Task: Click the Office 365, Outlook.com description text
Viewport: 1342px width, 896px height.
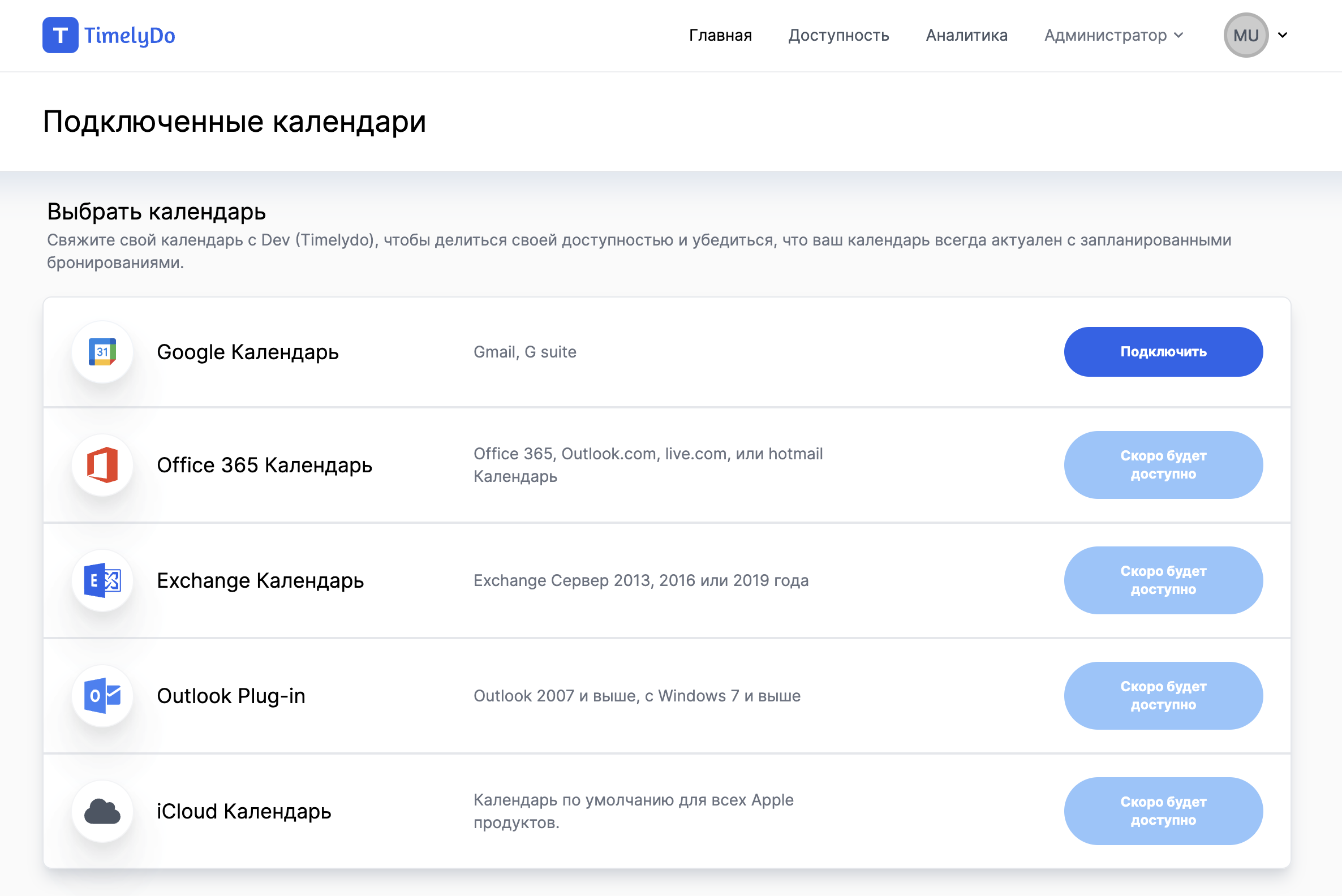Action: (648, 465)
